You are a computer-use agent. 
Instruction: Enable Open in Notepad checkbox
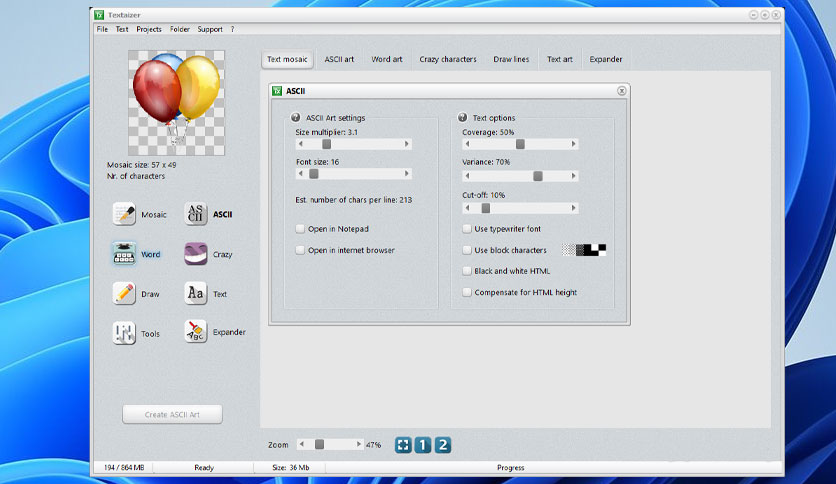tap(300, 229)
